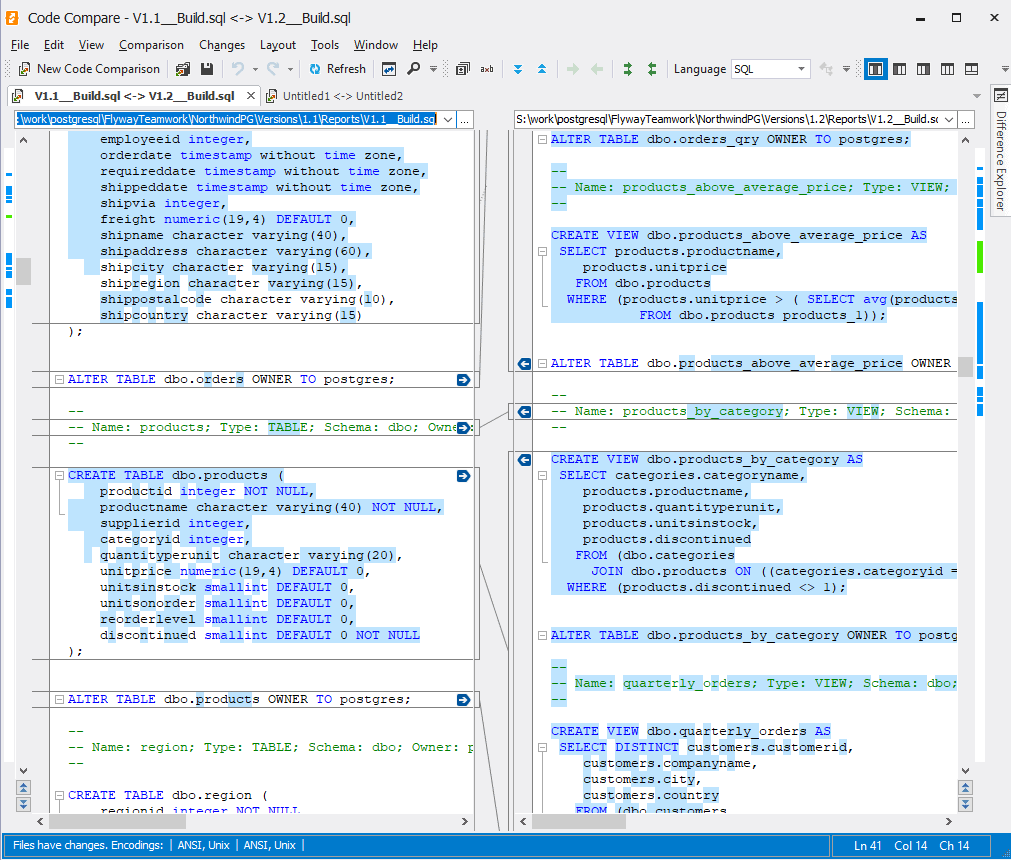1011x860 pixels.
Task: Click the Undo arrow icon
Action: (238, 69)
